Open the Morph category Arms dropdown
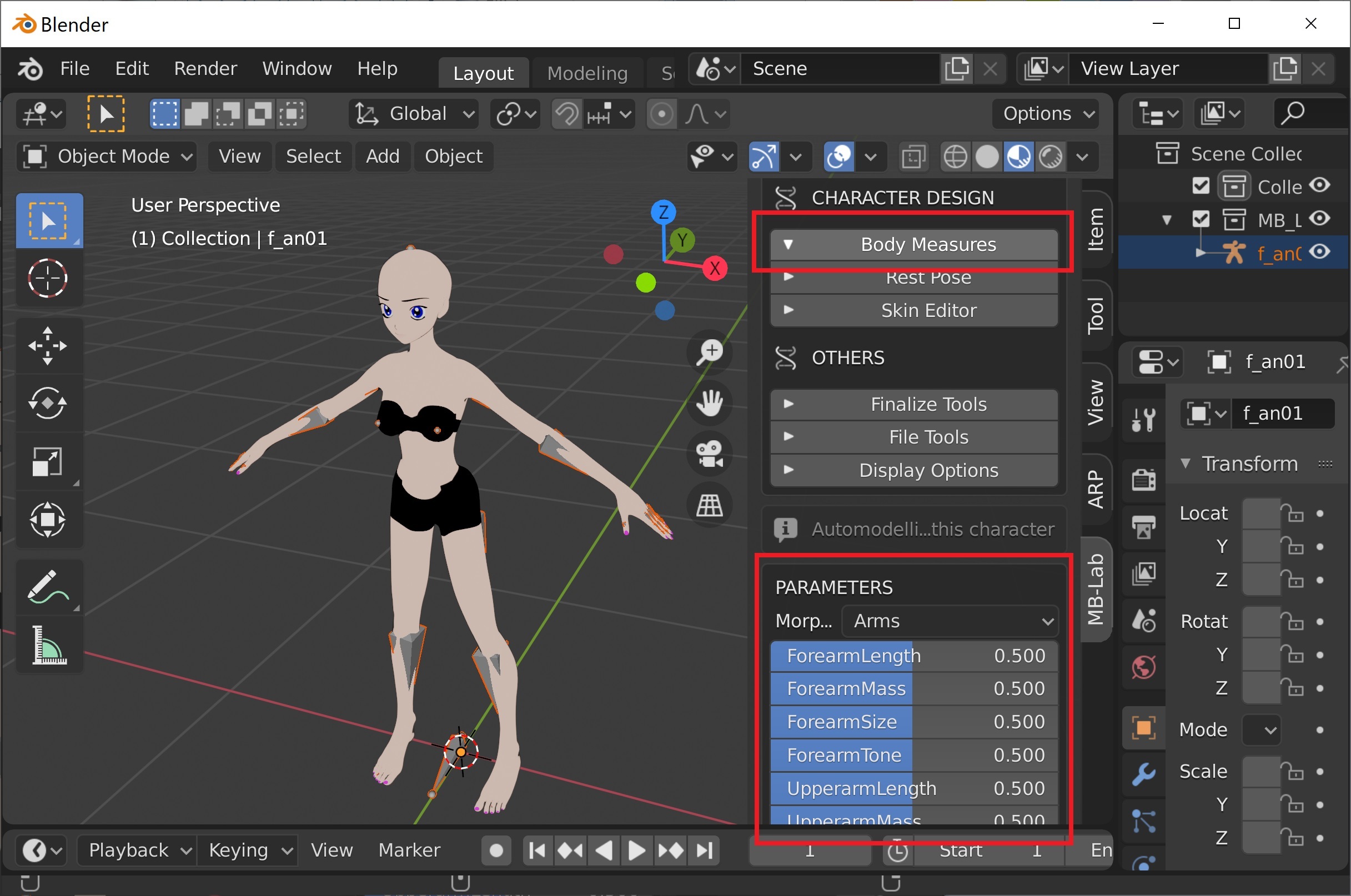Screen dimensions: 1351x896 click(950, 621)
